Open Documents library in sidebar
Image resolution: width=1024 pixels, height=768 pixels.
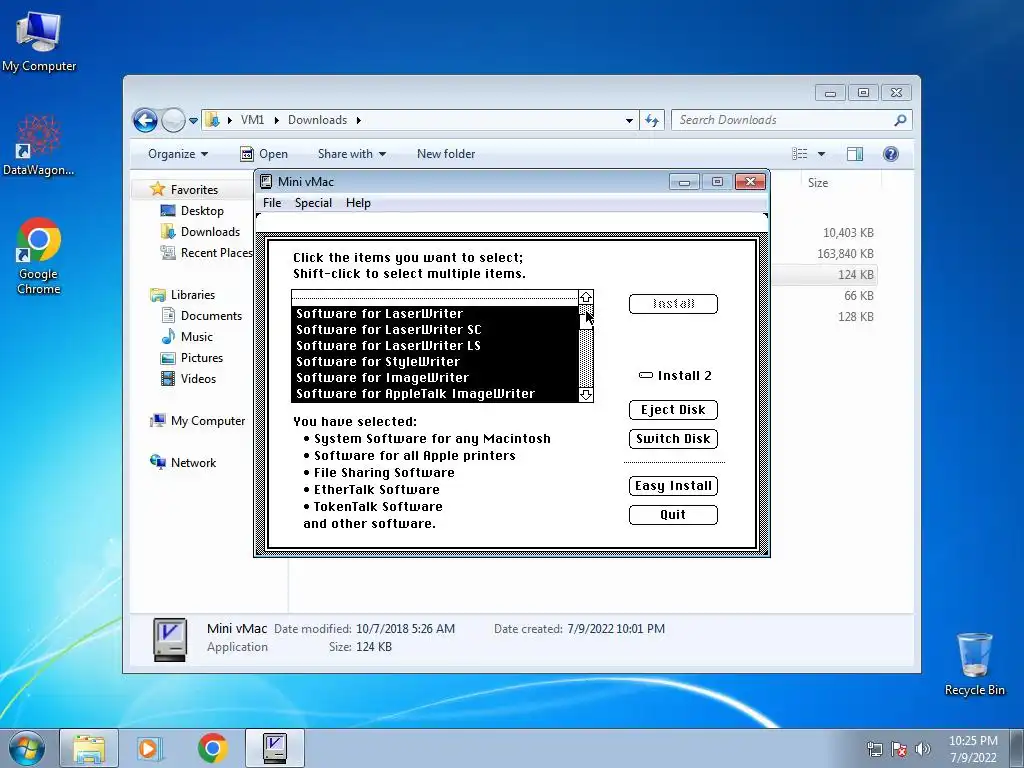[x=201, y=316]
